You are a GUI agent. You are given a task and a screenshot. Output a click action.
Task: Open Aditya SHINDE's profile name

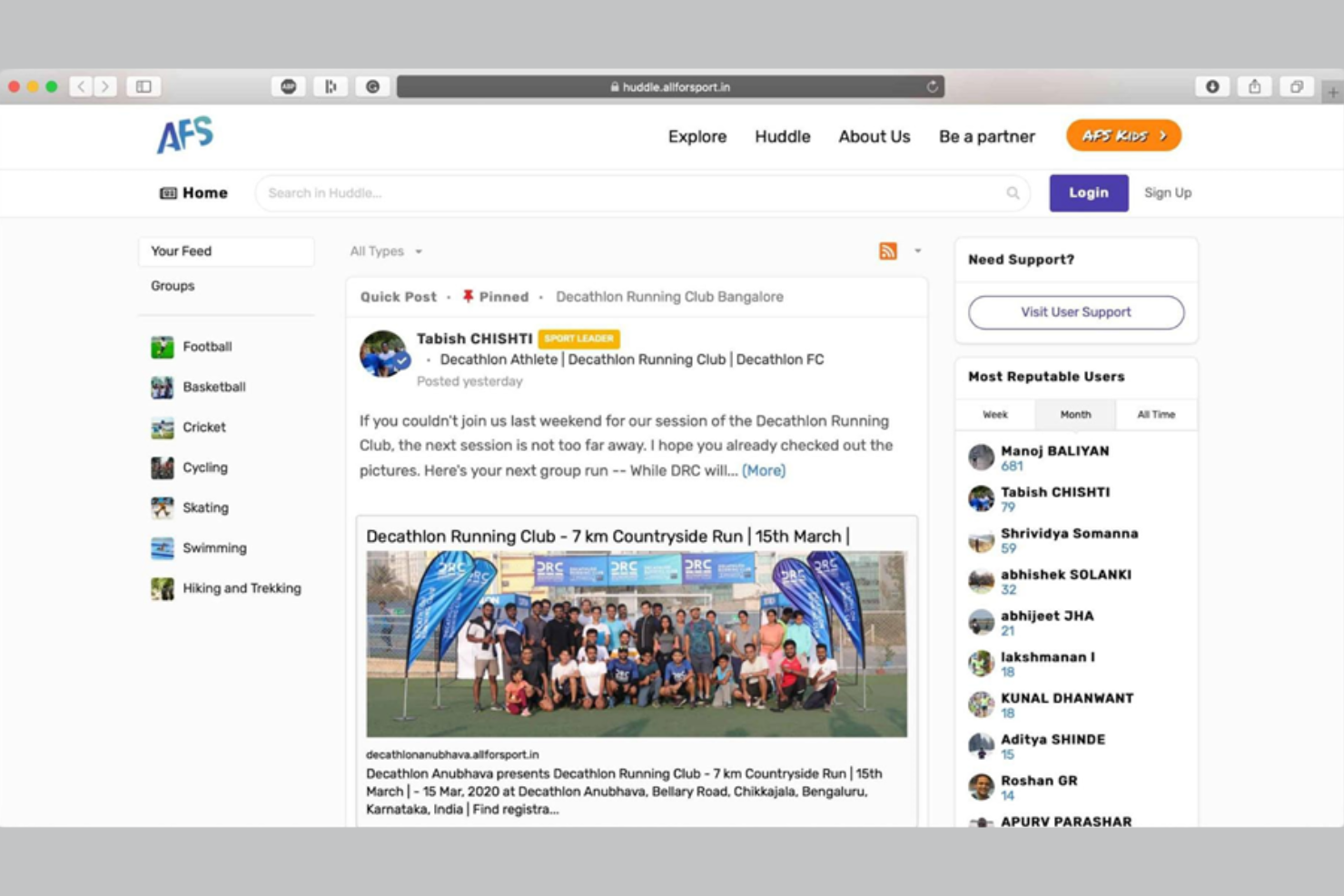[1053, 740]
